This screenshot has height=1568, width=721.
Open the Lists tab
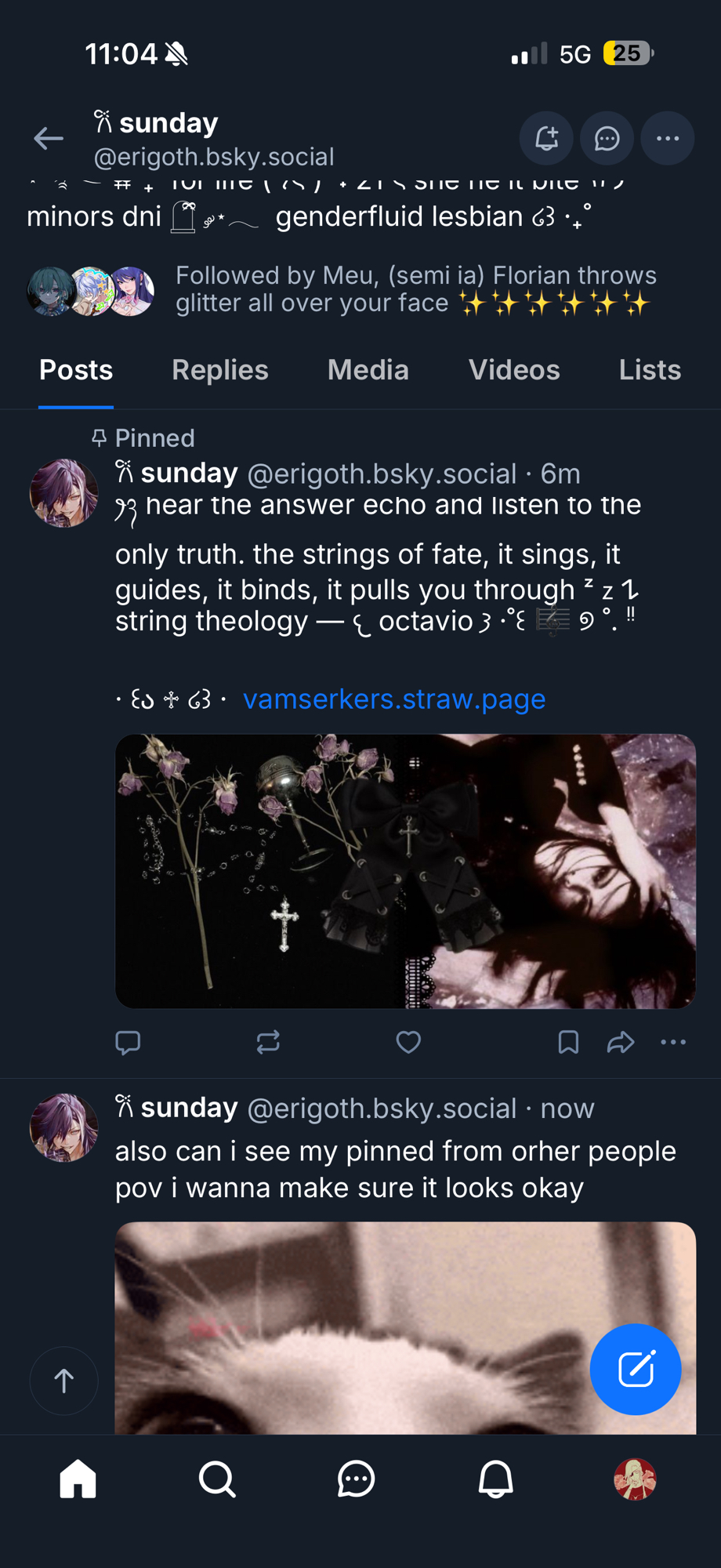coord(649,370)
